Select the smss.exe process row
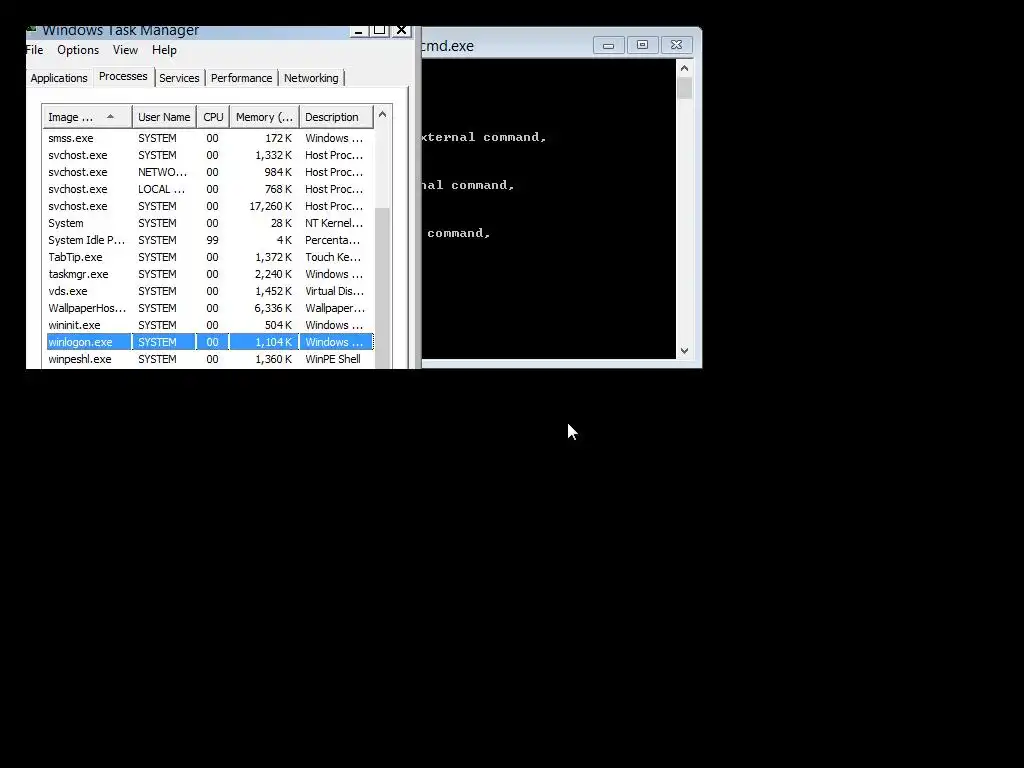Image resolution: width=1024 pixels, height=768 pixels. 209,138
